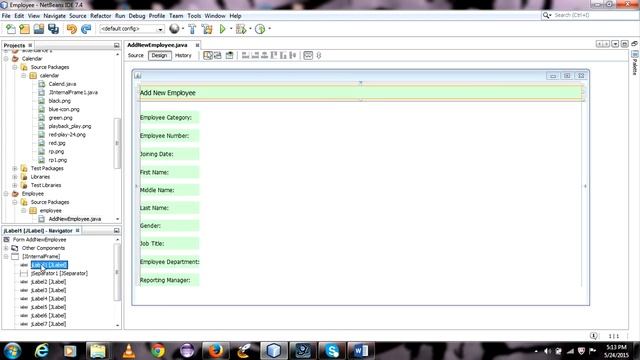The height and width of the screenshot is (360, 640).
Task: Click the Preview Design icon
Action: (x=229, y=56)
